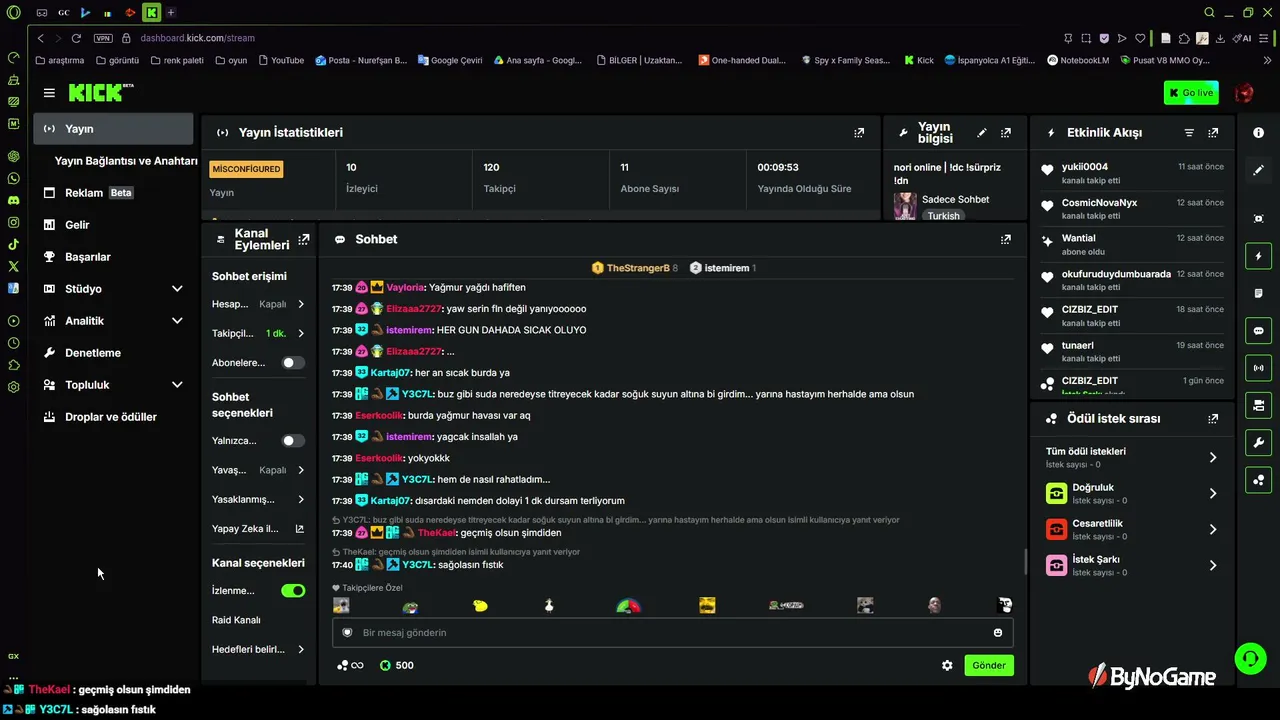This screenshot has width=1280, height=720.
Task: Toggle the camera widget in right toolbar
Action: (1258, 405)
